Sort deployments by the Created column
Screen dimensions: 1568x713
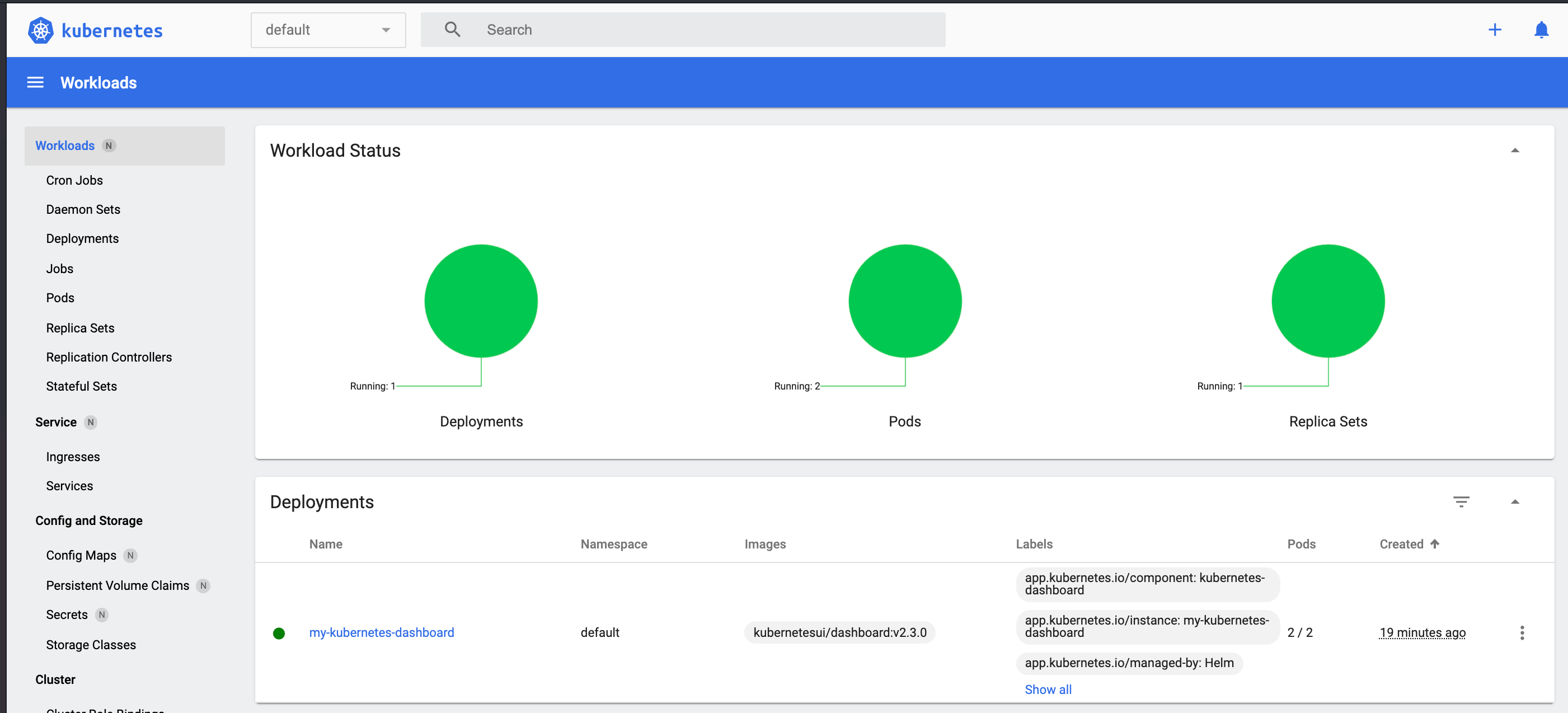click(x=1409, y=544)
